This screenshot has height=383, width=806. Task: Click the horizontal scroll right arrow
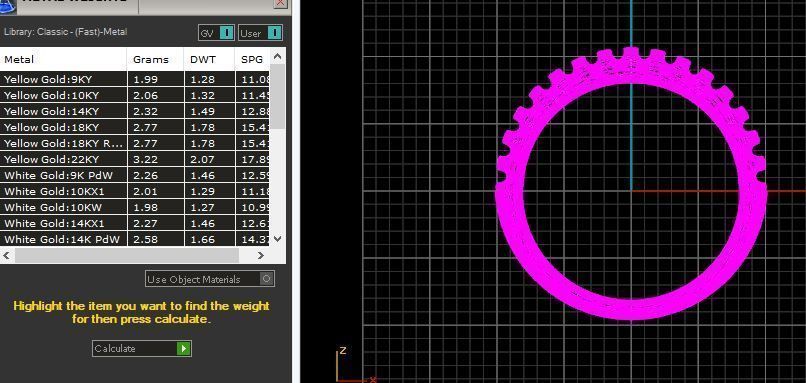pyautogui.click(x=261, y=256)
